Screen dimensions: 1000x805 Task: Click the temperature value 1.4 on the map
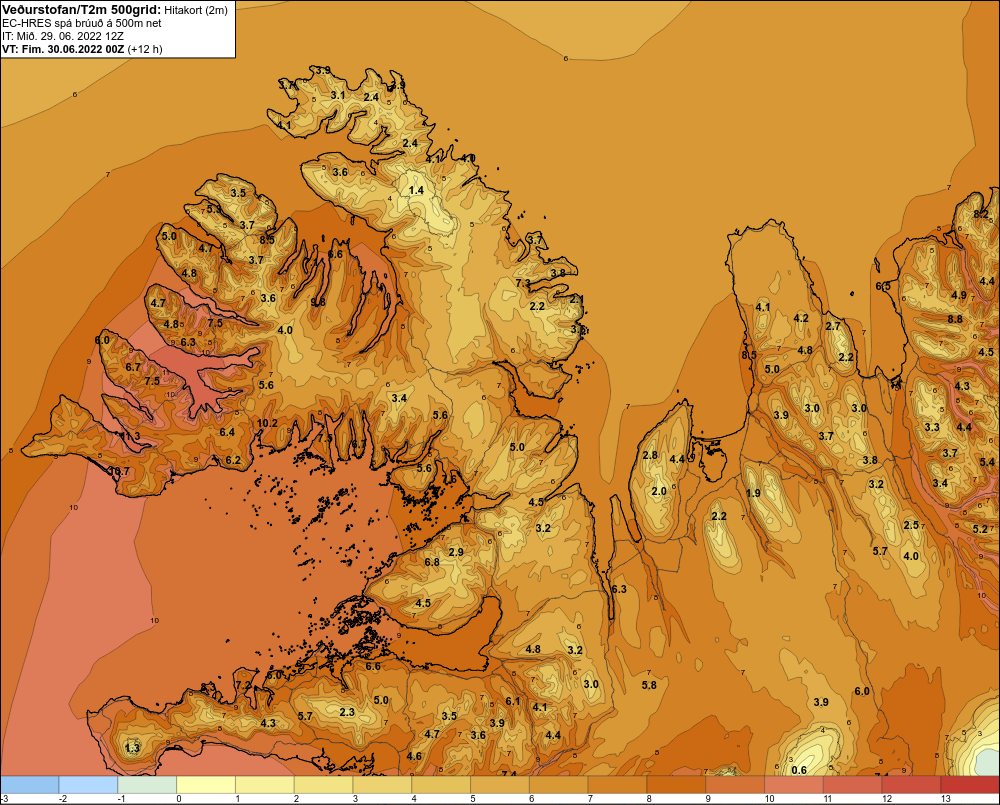416,190
